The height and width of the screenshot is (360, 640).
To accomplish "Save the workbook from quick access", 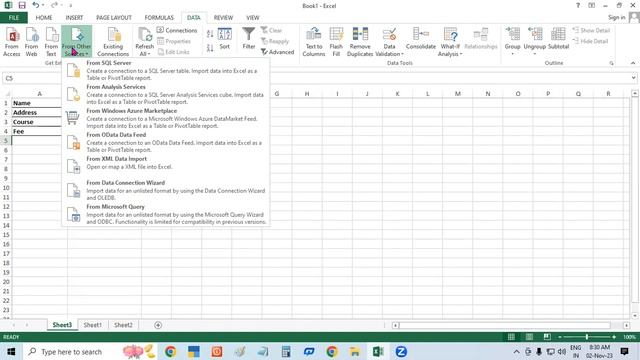I will [x=22, y=5].
